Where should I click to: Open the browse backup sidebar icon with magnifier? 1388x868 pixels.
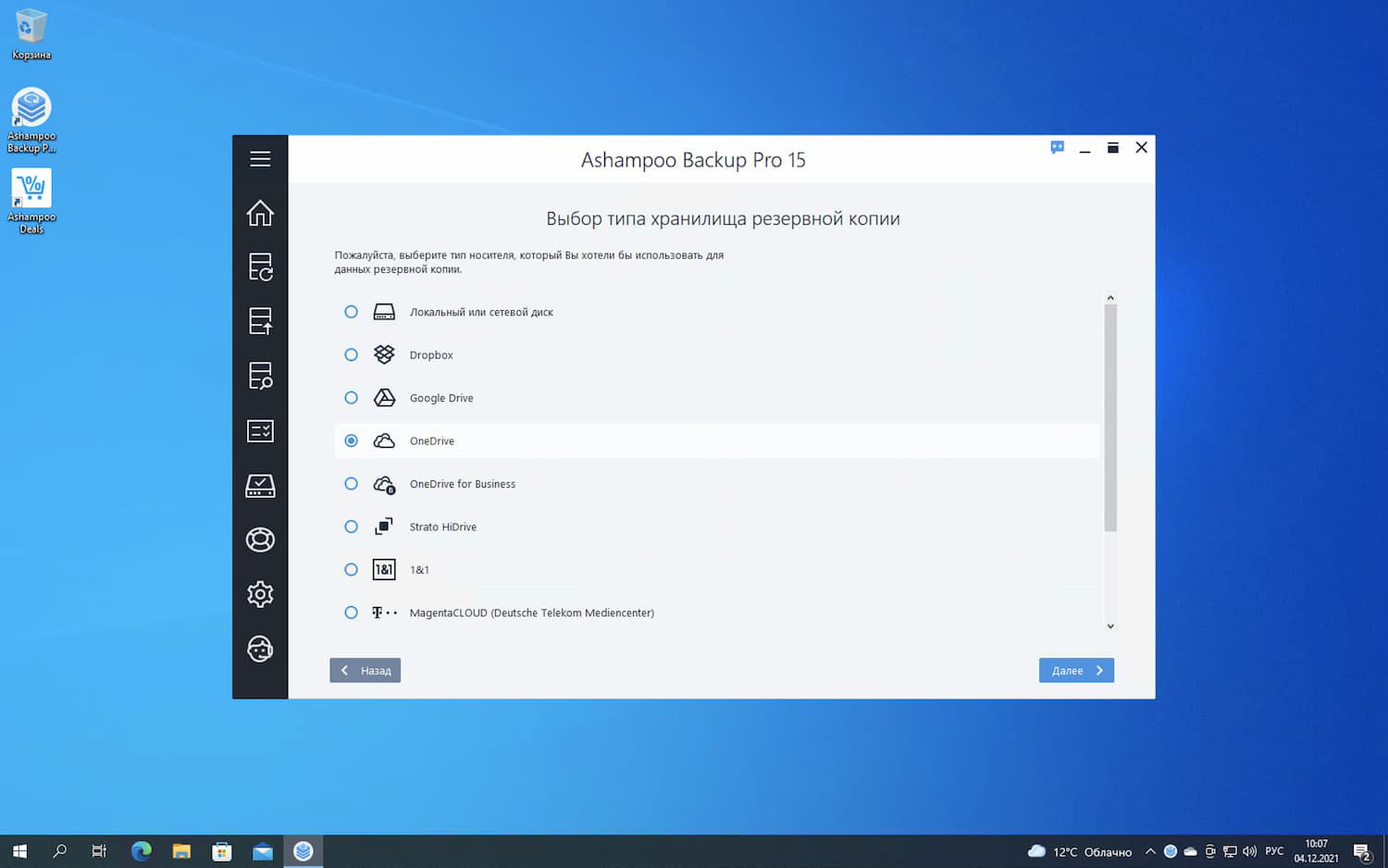pyautogui.click(x=260, y=376)
